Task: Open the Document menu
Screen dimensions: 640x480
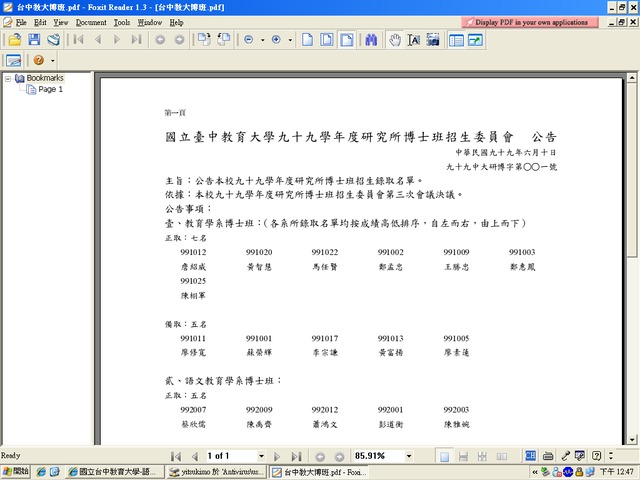Action: [90, 21]
